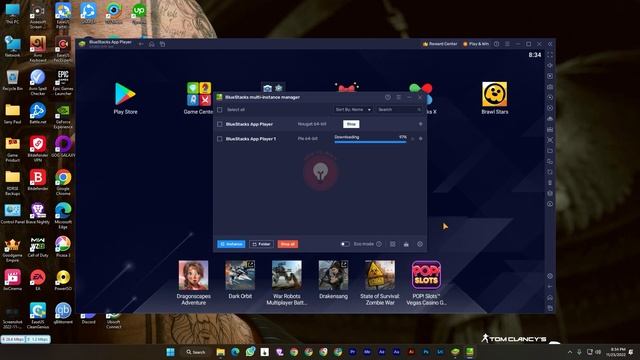This screenshot has height=360, width=640.
Task: Show hidden system tray icons chevron
Action: coord(570,352)
